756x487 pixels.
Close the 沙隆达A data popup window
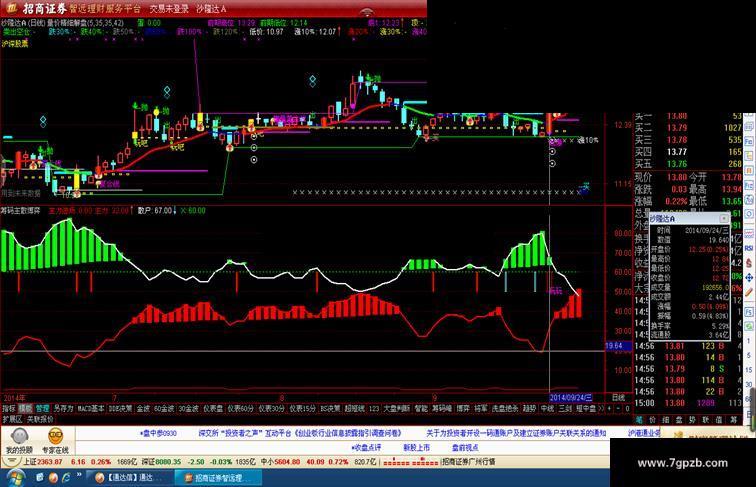click(x=724, y=218)
